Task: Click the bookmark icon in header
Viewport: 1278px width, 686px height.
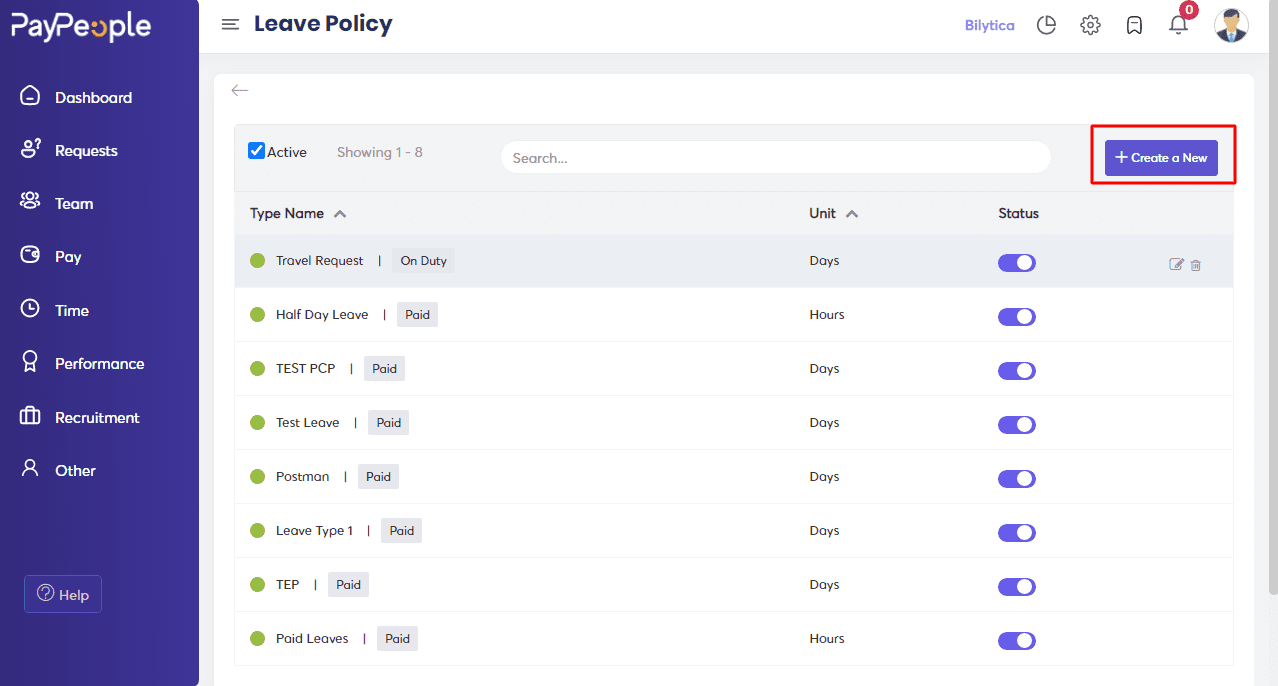Action: 1134,25
